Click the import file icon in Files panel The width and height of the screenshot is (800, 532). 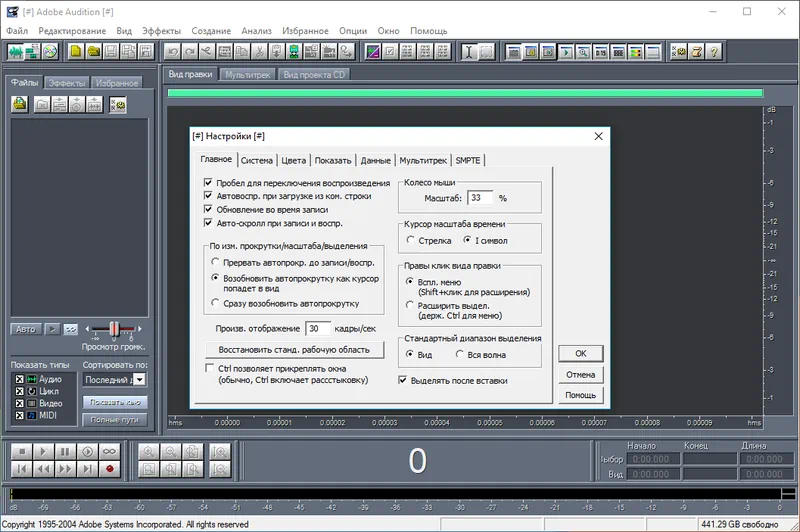(x=19, y=105)
